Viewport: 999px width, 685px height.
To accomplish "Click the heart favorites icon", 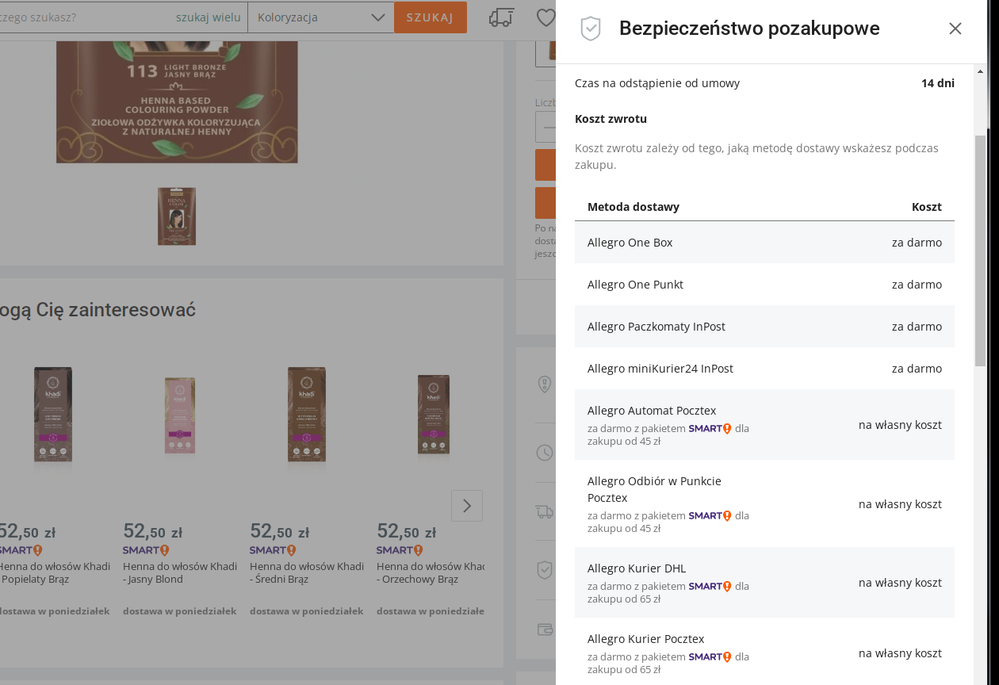I will [545, 17].
